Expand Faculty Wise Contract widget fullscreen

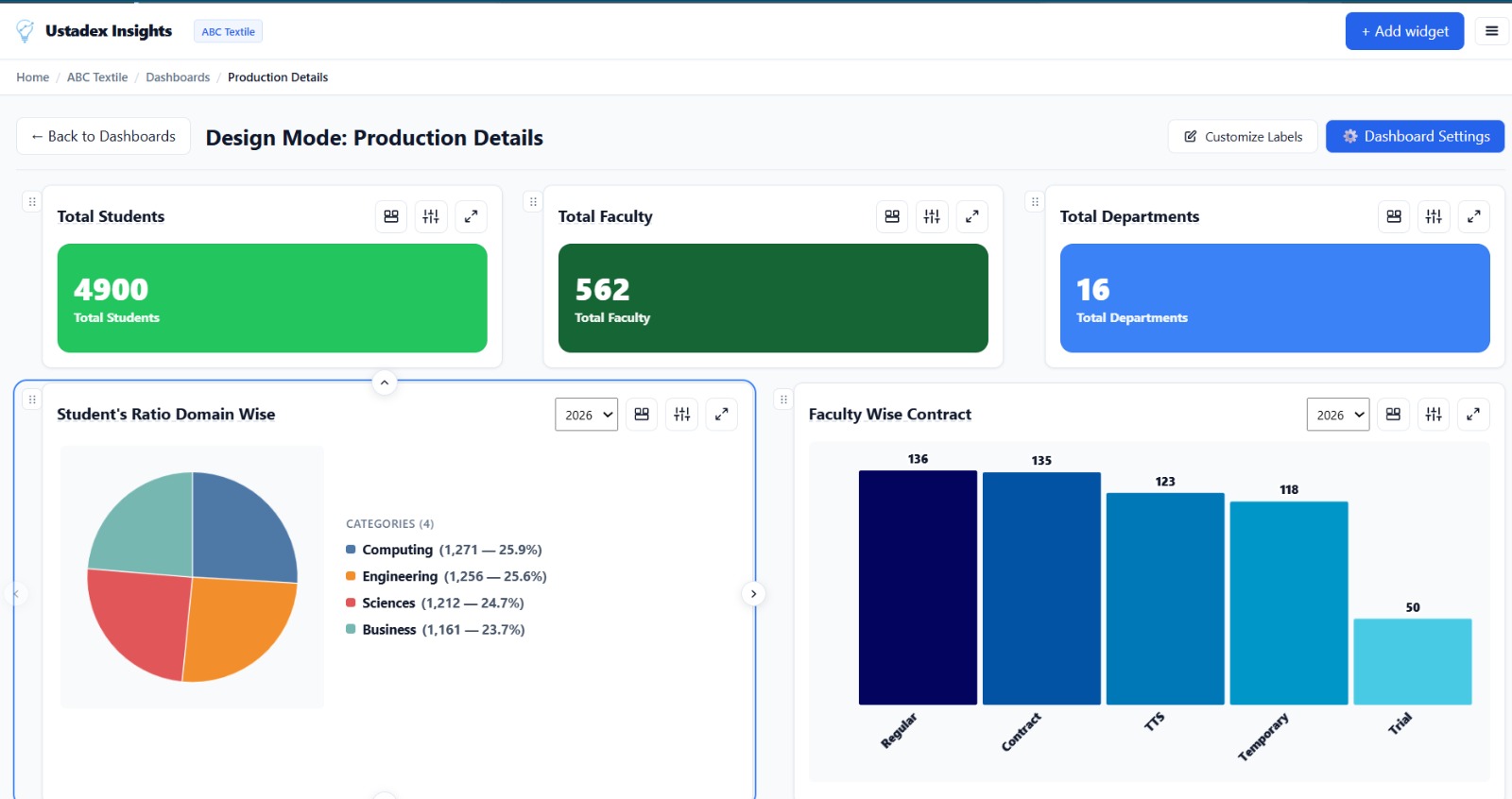[1473, 414]
